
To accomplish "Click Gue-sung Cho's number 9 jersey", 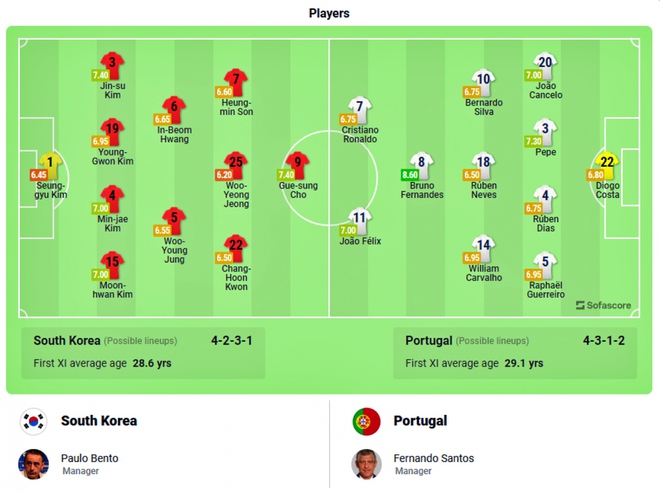I will (298, 165).
